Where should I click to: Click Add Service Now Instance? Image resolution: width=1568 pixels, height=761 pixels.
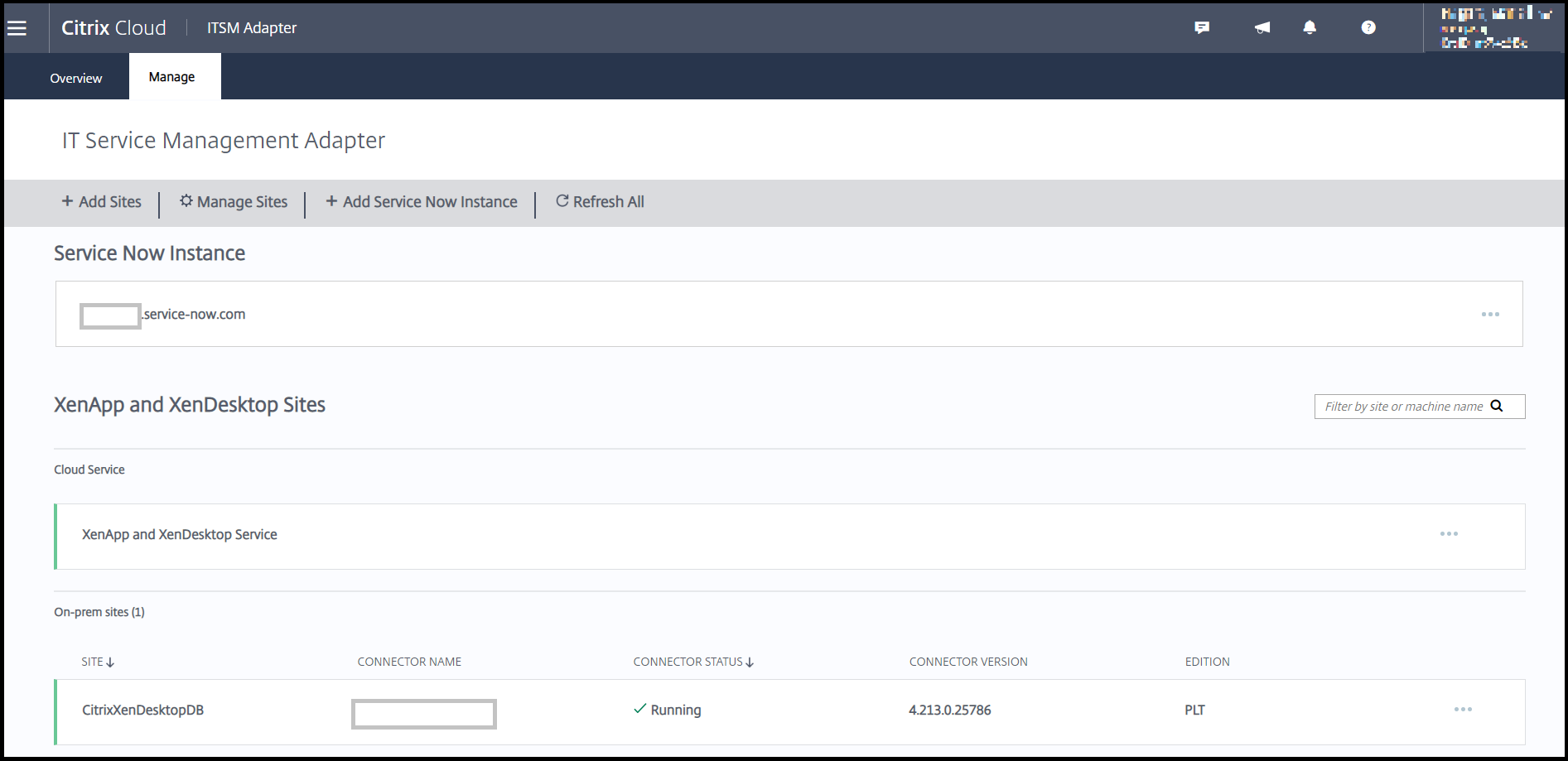(x=422, y=202)
